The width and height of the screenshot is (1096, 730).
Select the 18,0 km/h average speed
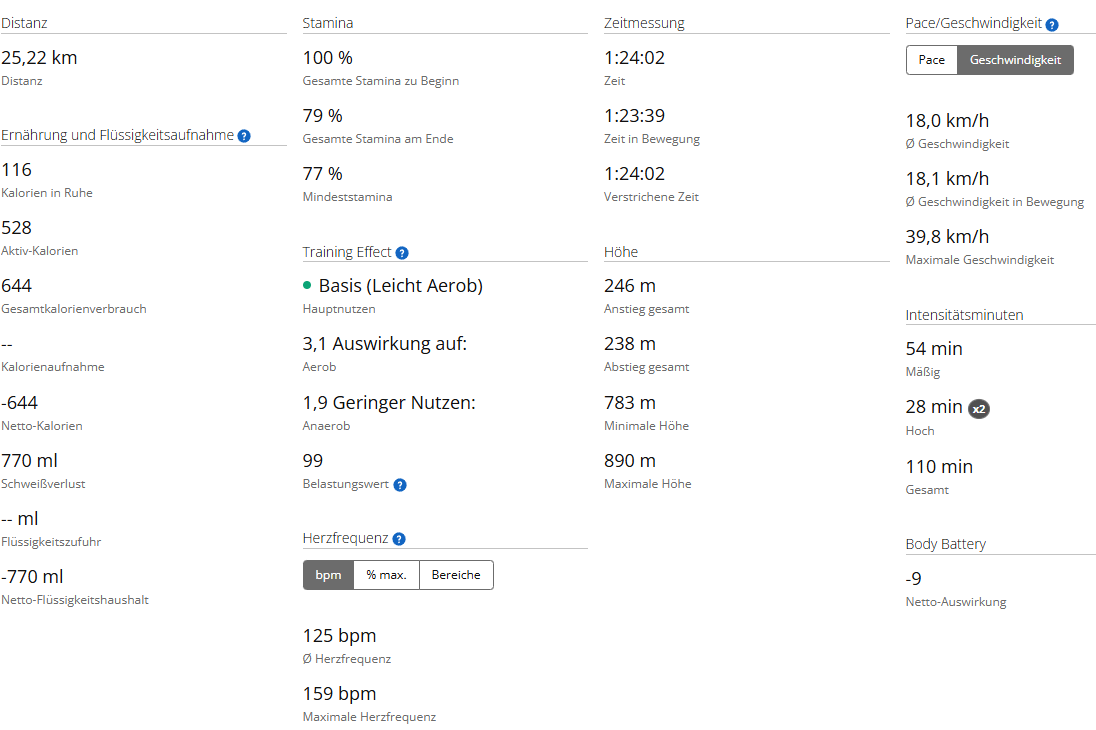point(947,120)
